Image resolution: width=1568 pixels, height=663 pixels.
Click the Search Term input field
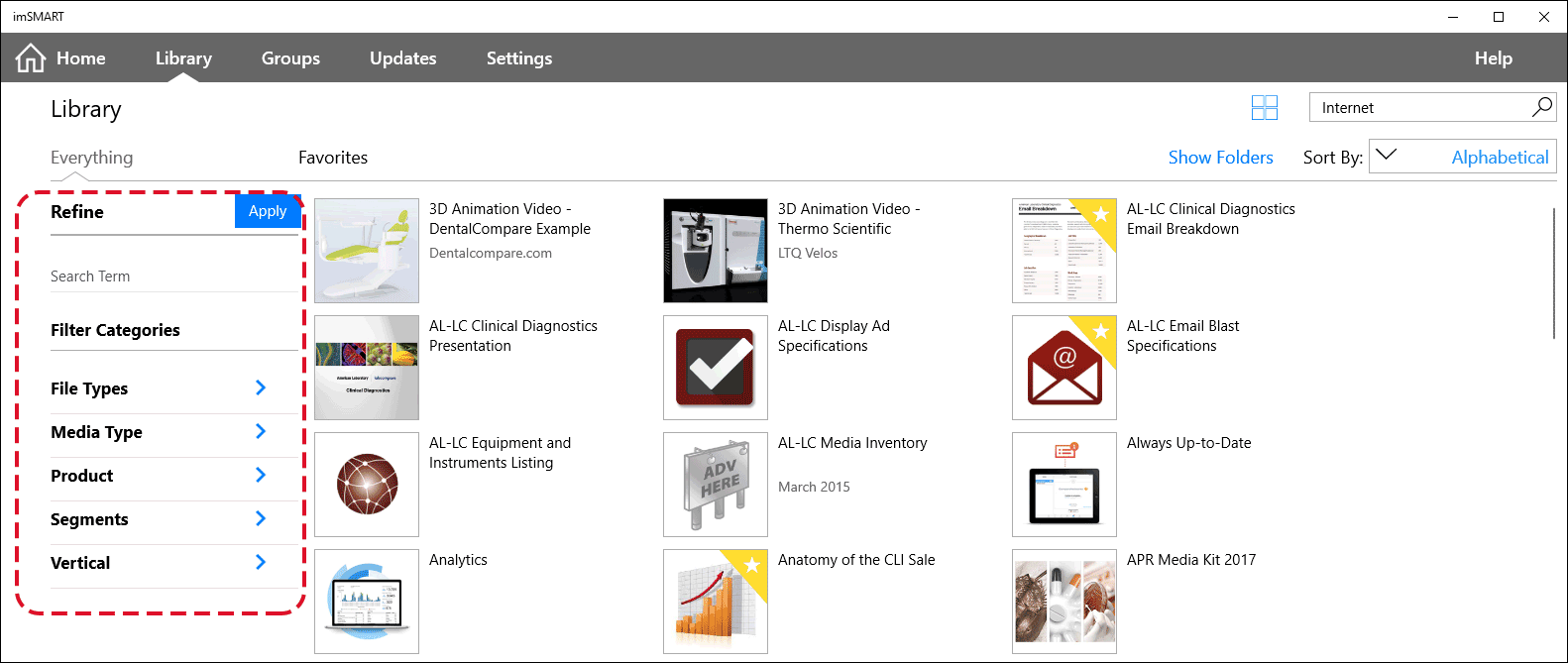click(x=173, y=276)
